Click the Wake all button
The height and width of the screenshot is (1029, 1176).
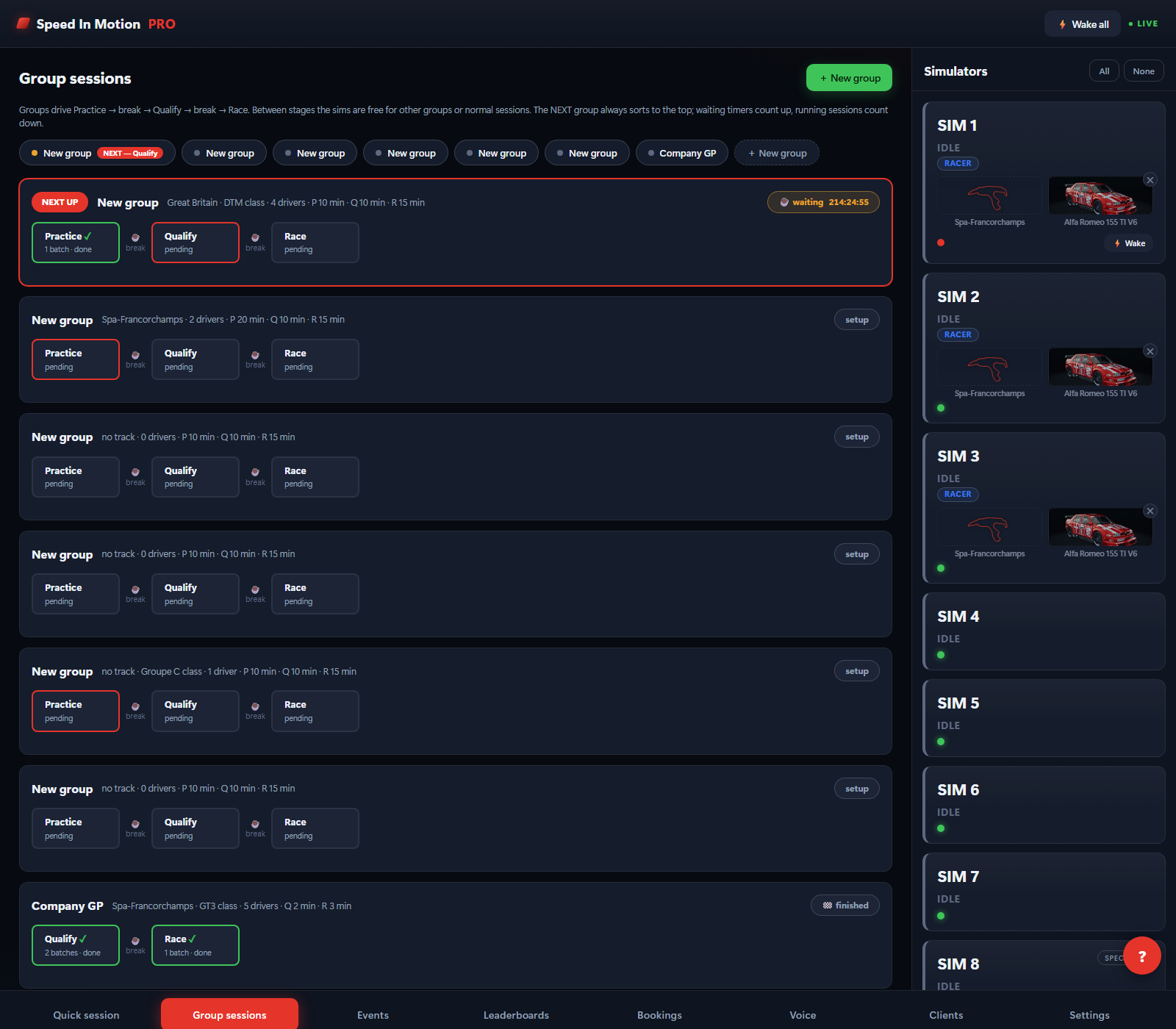(x=1083, y=24)
